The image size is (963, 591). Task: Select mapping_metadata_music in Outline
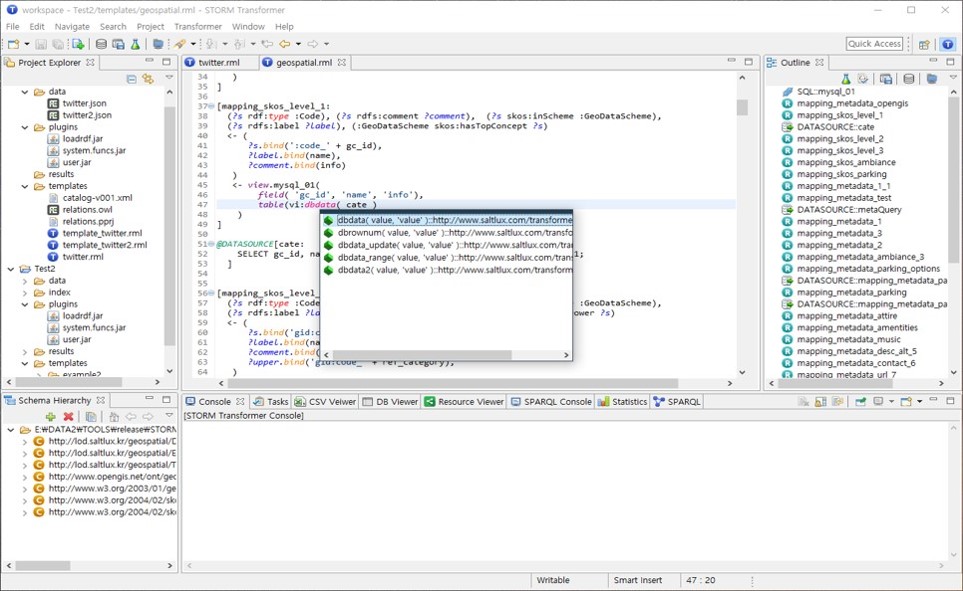click(x=848, y=339)
